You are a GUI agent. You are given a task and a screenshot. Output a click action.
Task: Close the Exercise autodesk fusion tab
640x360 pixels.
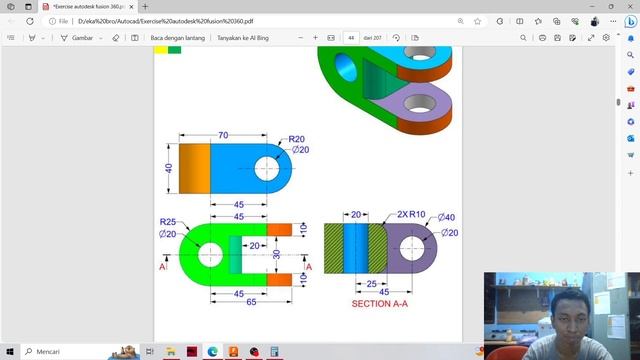131,7
